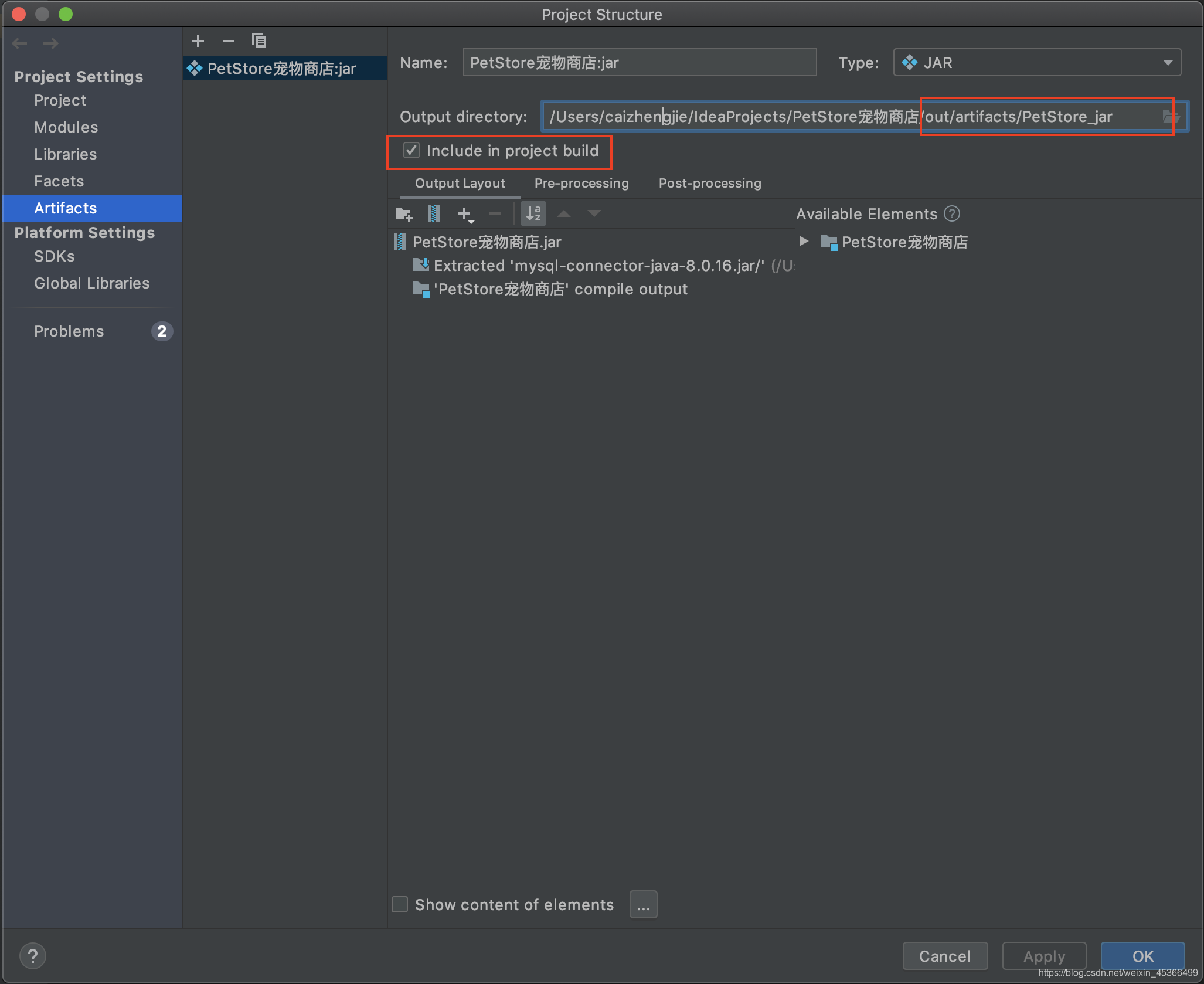Switch to the Output Layout tab
The height and width of the screenshot is (984, 1204).
460,184
